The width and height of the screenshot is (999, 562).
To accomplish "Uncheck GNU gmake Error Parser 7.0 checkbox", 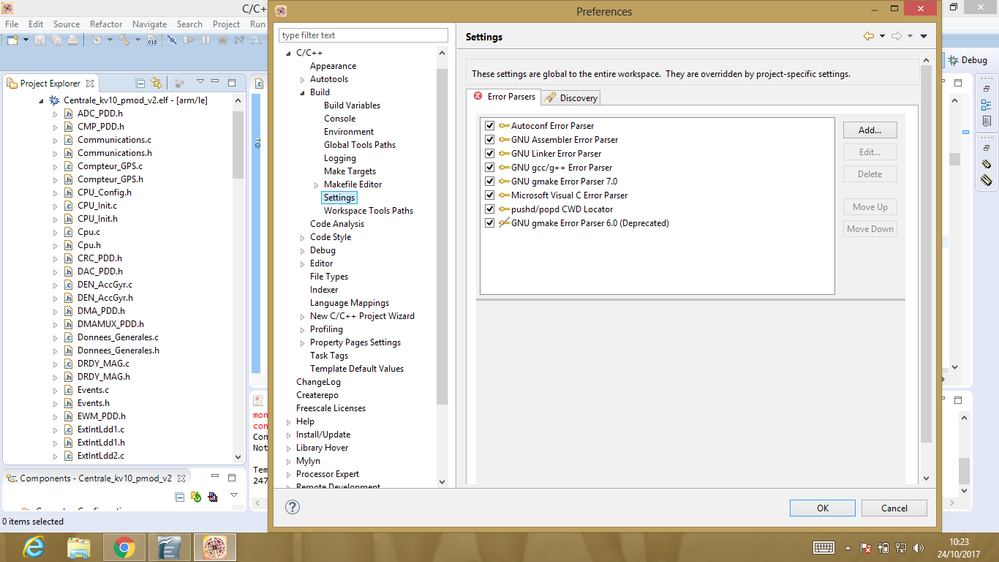I will pyautogui.click(x=489, y=181).
